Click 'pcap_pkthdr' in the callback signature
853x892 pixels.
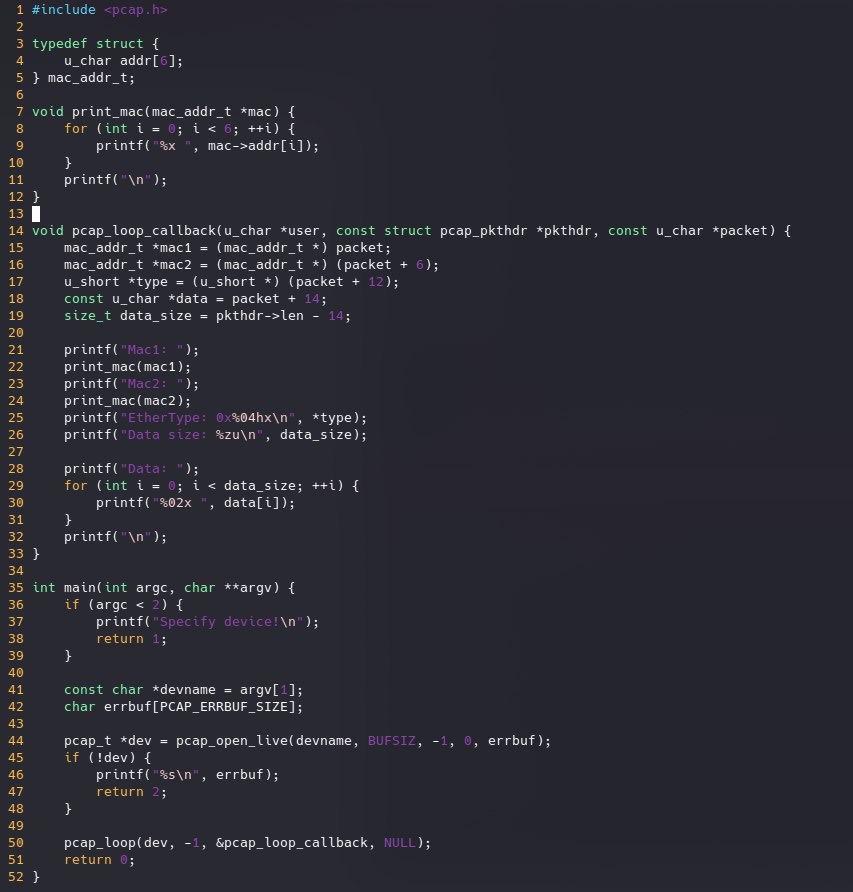[484, 231]
